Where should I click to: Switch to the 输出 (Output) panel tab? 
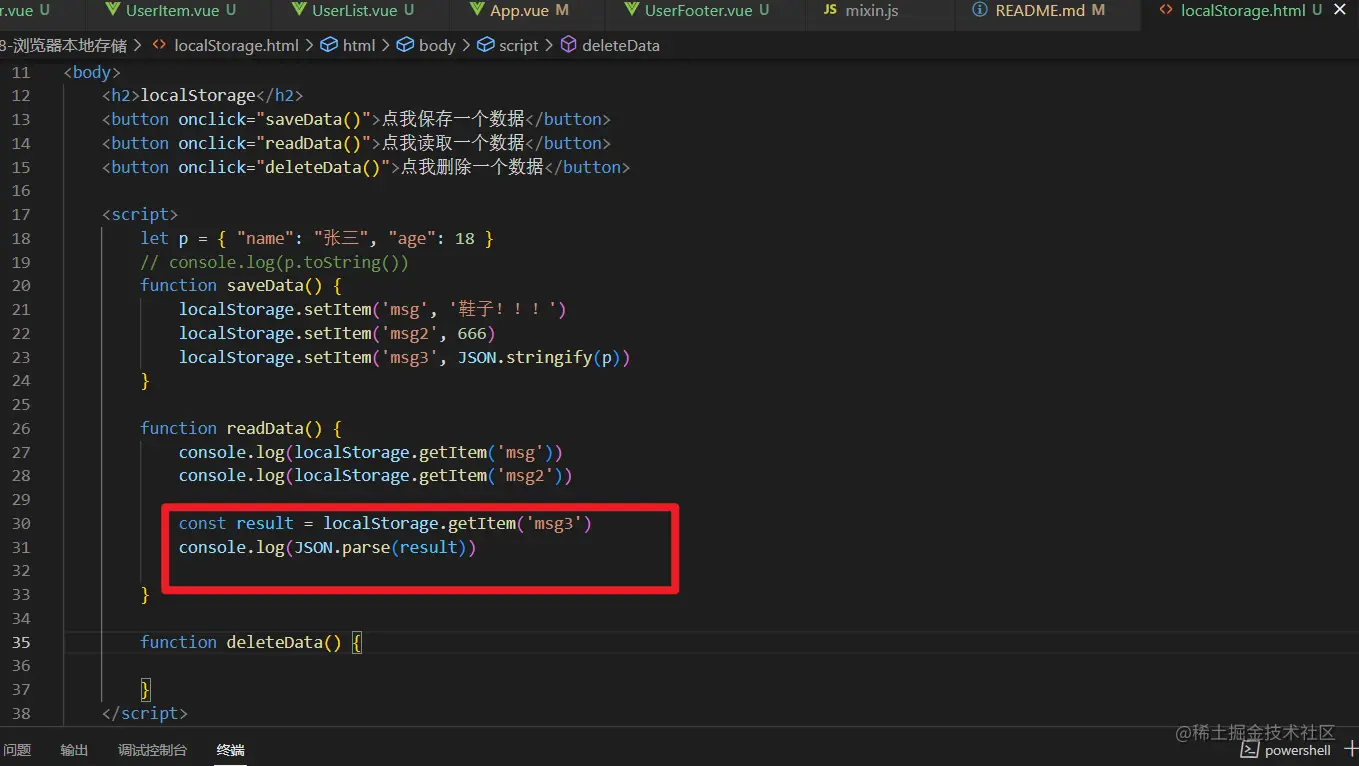[x=74, y=750]
